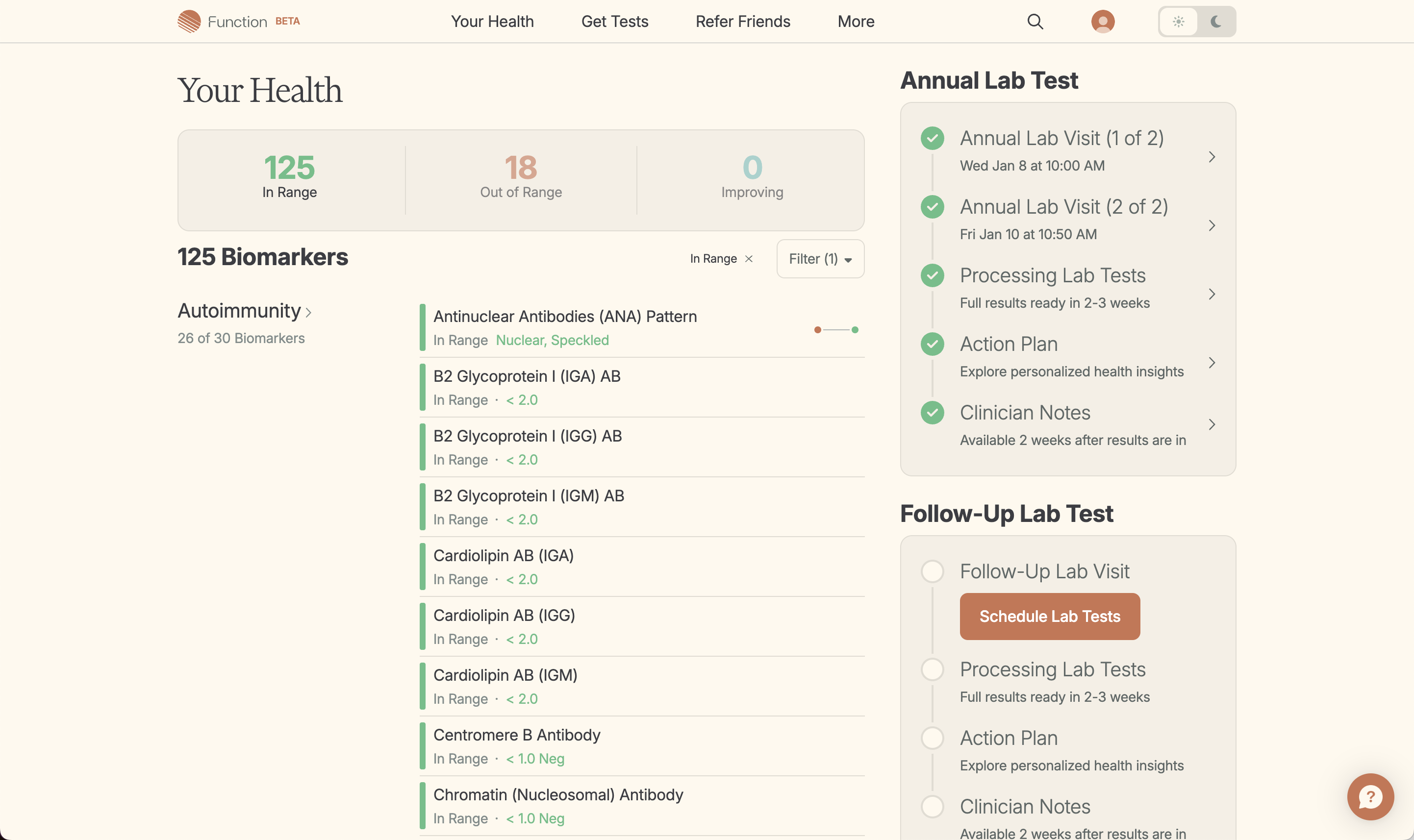Click the green checkmark beside Action Plan
The image size is (1414, 840).
932,344
